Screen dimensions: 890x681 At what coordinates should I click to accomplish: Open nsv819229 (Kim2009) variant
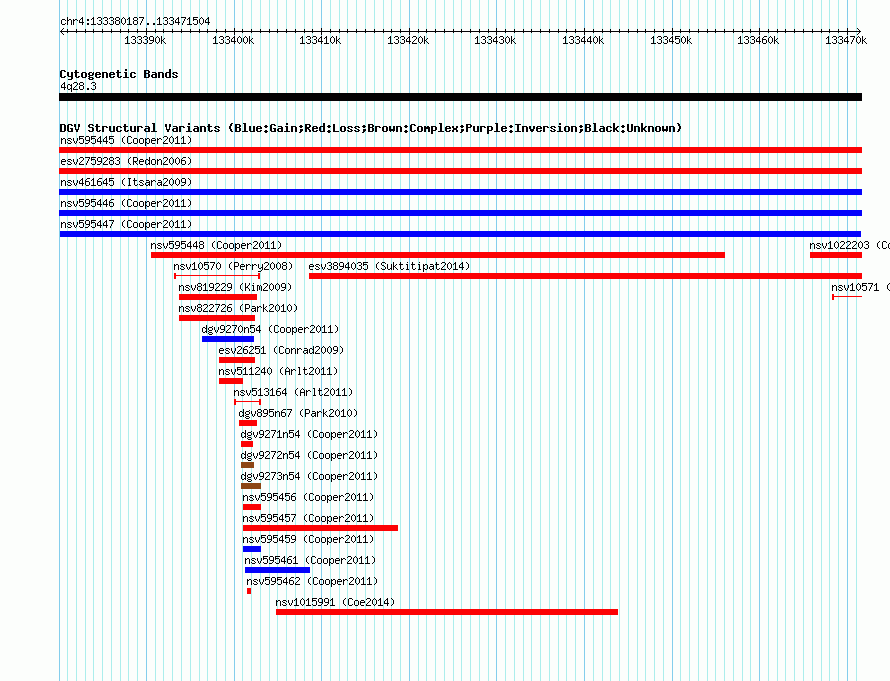[235, 287]
